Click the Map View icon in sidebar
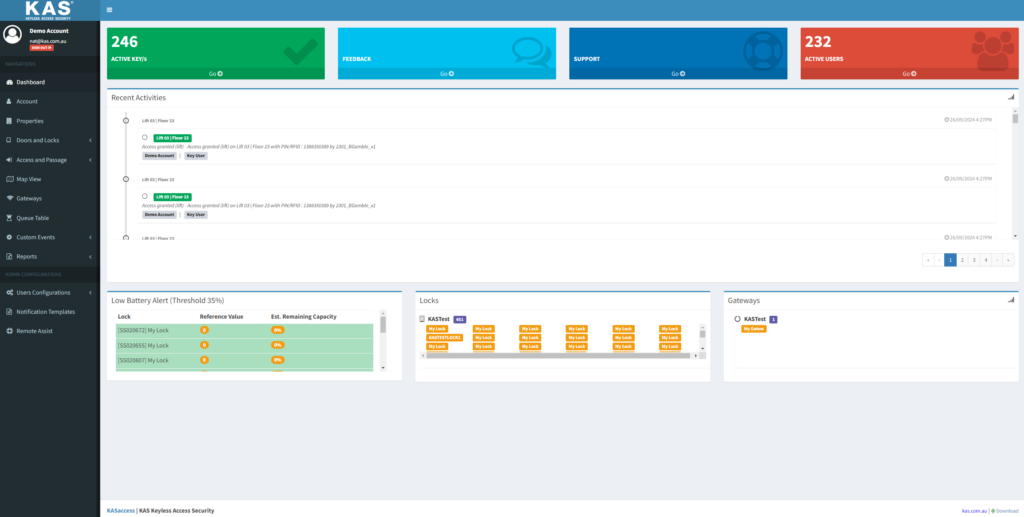This screenshot has height=517, width=1024. 9,179
